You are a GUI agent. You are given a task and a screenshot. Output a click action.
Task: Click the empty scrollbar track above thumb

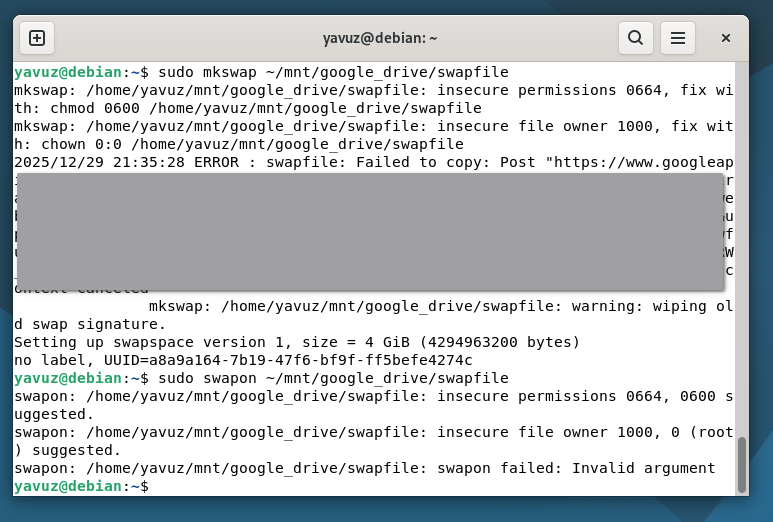pos(741,250)
